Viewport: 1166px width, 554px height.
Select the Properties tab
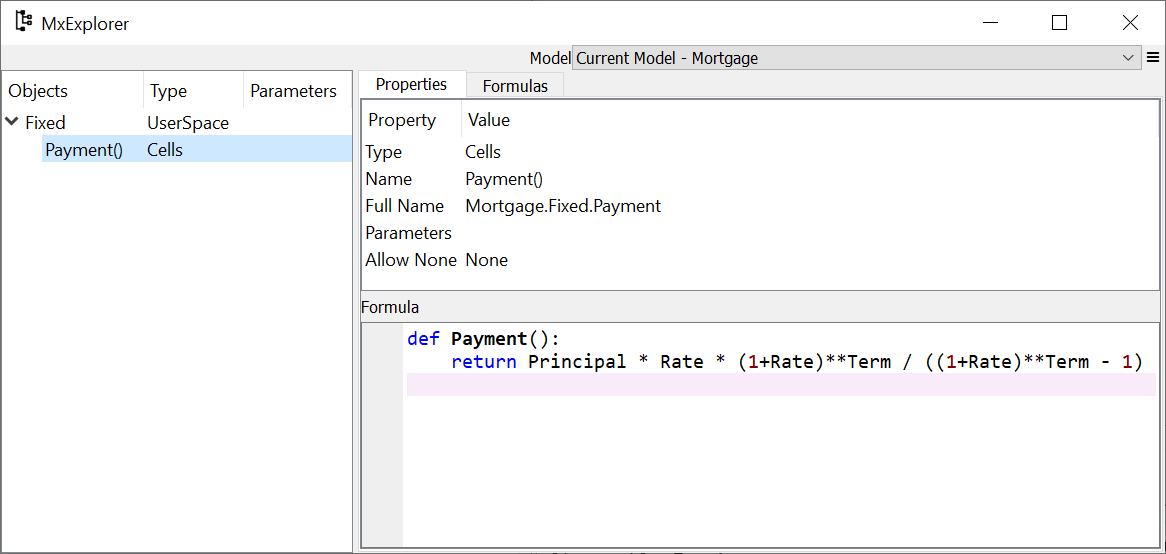coord(411,84)
